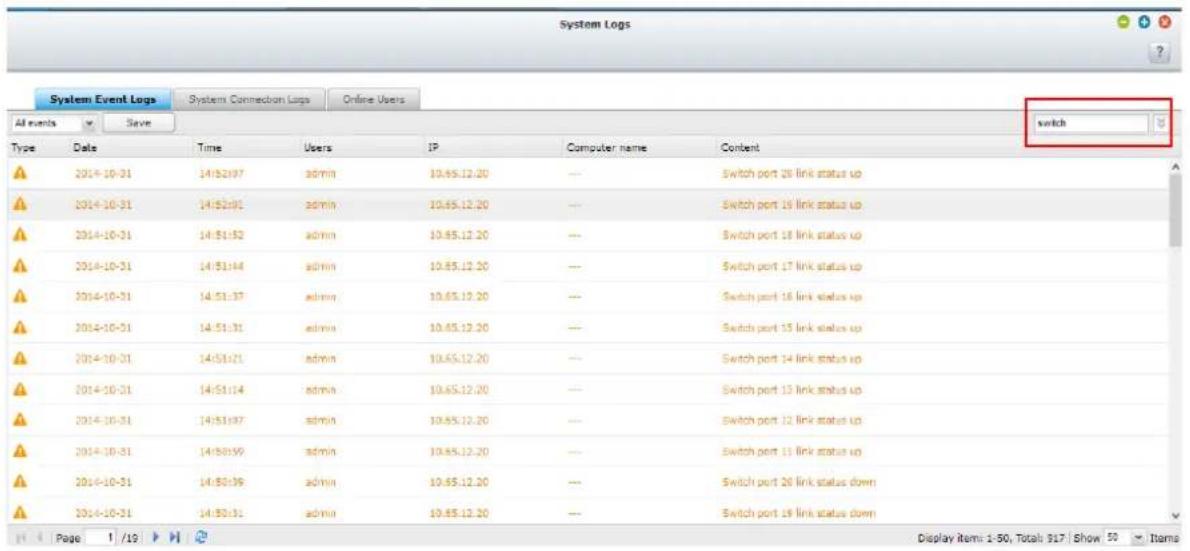1190x551 pixels.
Task: Select 'Switch port 16 link status up' entry
Action: (792, 298)
